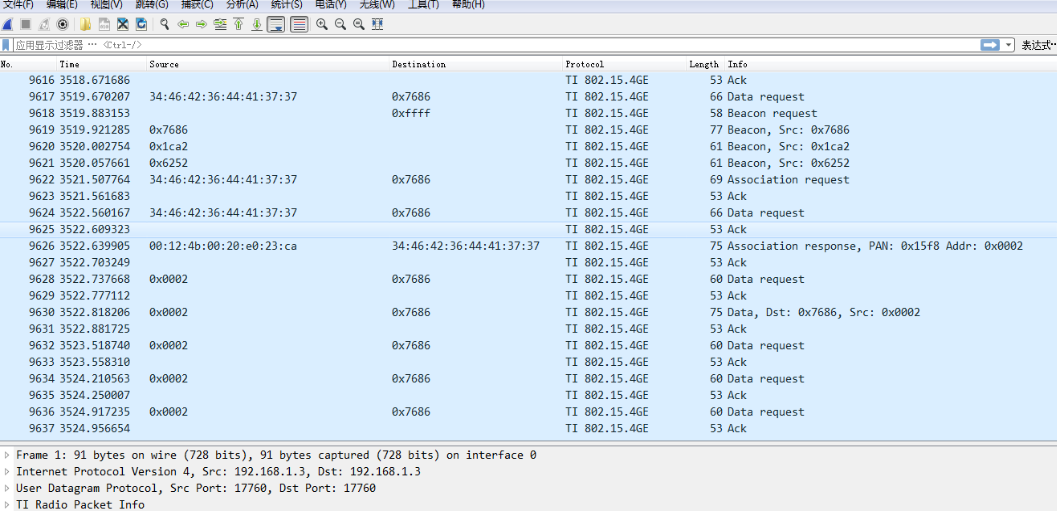Go forward in packet history
This screenshot has width=1057, height=511.
pos(201,25)
